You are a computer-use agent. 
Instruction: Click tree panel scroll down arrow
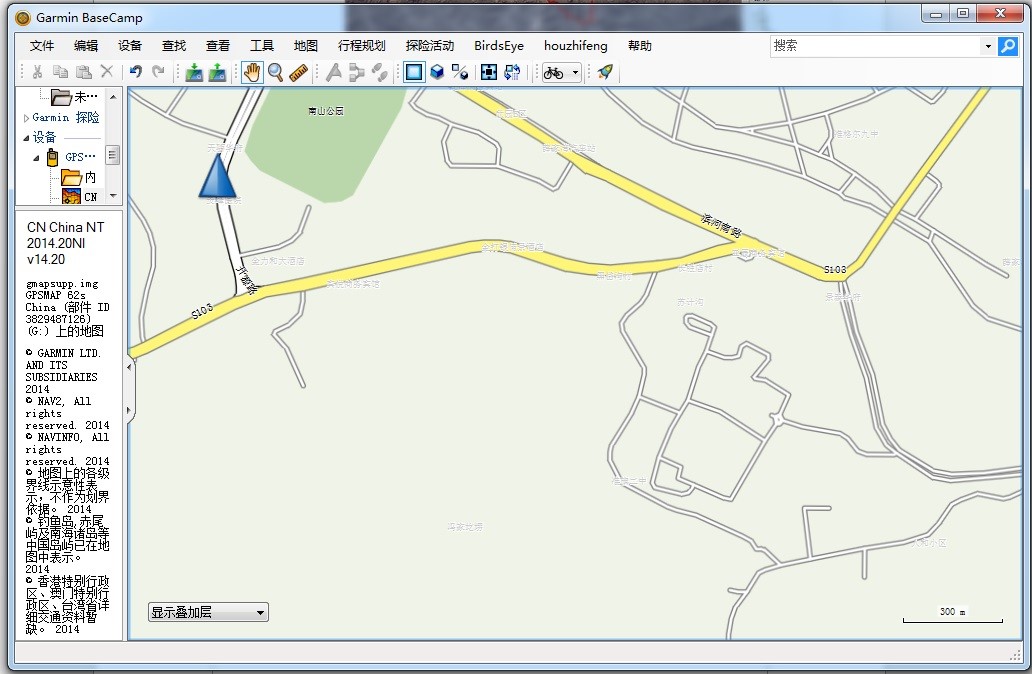click(x=113, y=195)
